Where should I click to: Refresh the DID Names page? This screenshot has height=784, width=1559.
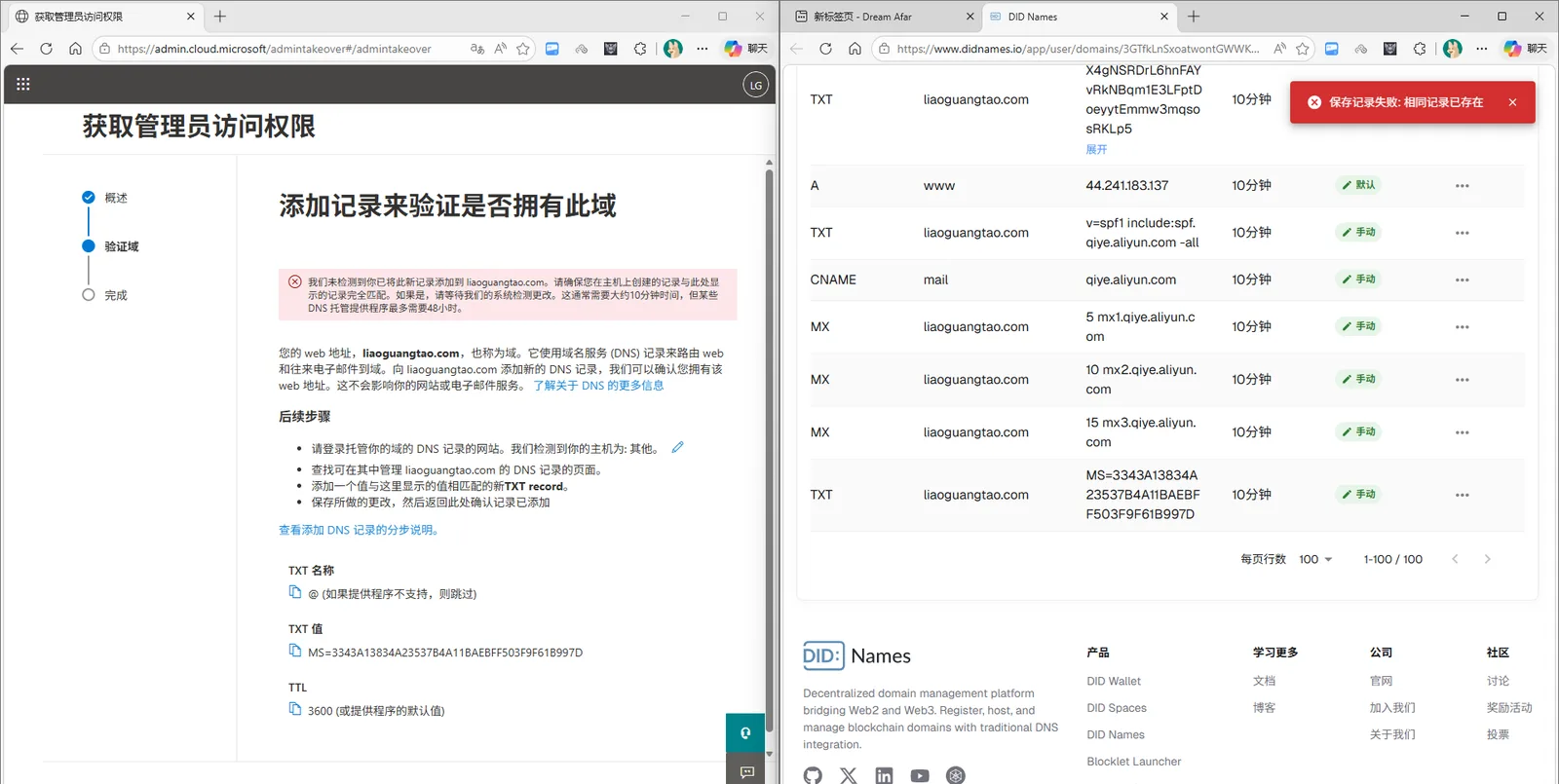825,49
